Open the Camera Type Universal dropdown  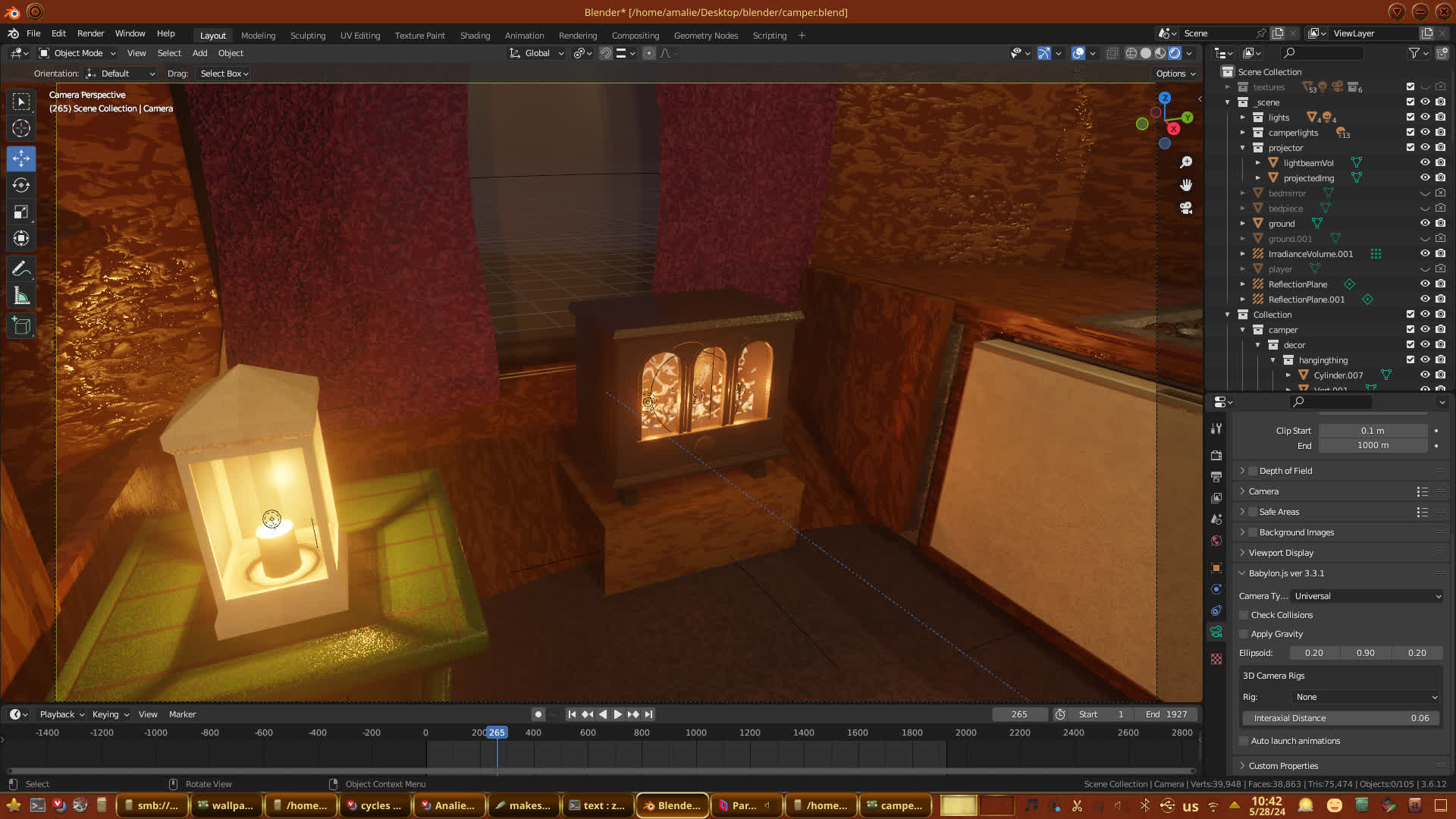1367,596
